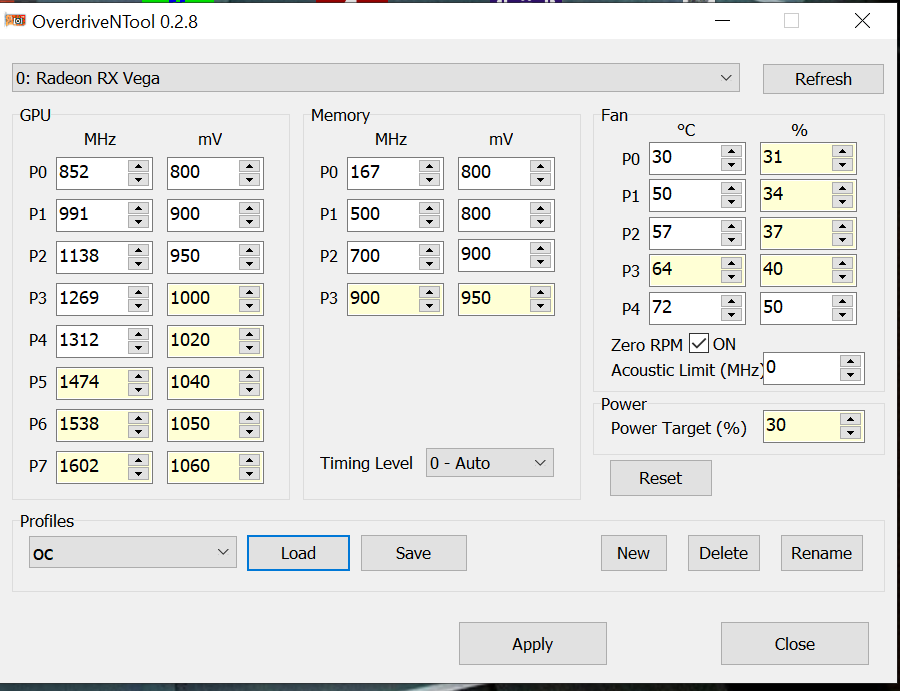Click the Close button at bottom
900x691 pixels.
pos(794,643)
